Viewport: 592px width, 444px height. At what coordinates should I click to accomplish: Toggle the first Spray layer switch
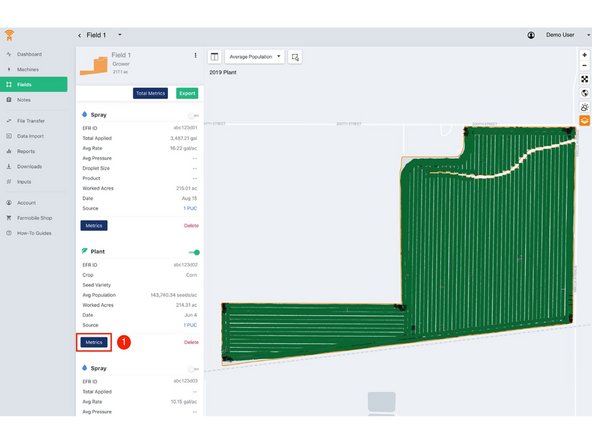coord(193,116)
